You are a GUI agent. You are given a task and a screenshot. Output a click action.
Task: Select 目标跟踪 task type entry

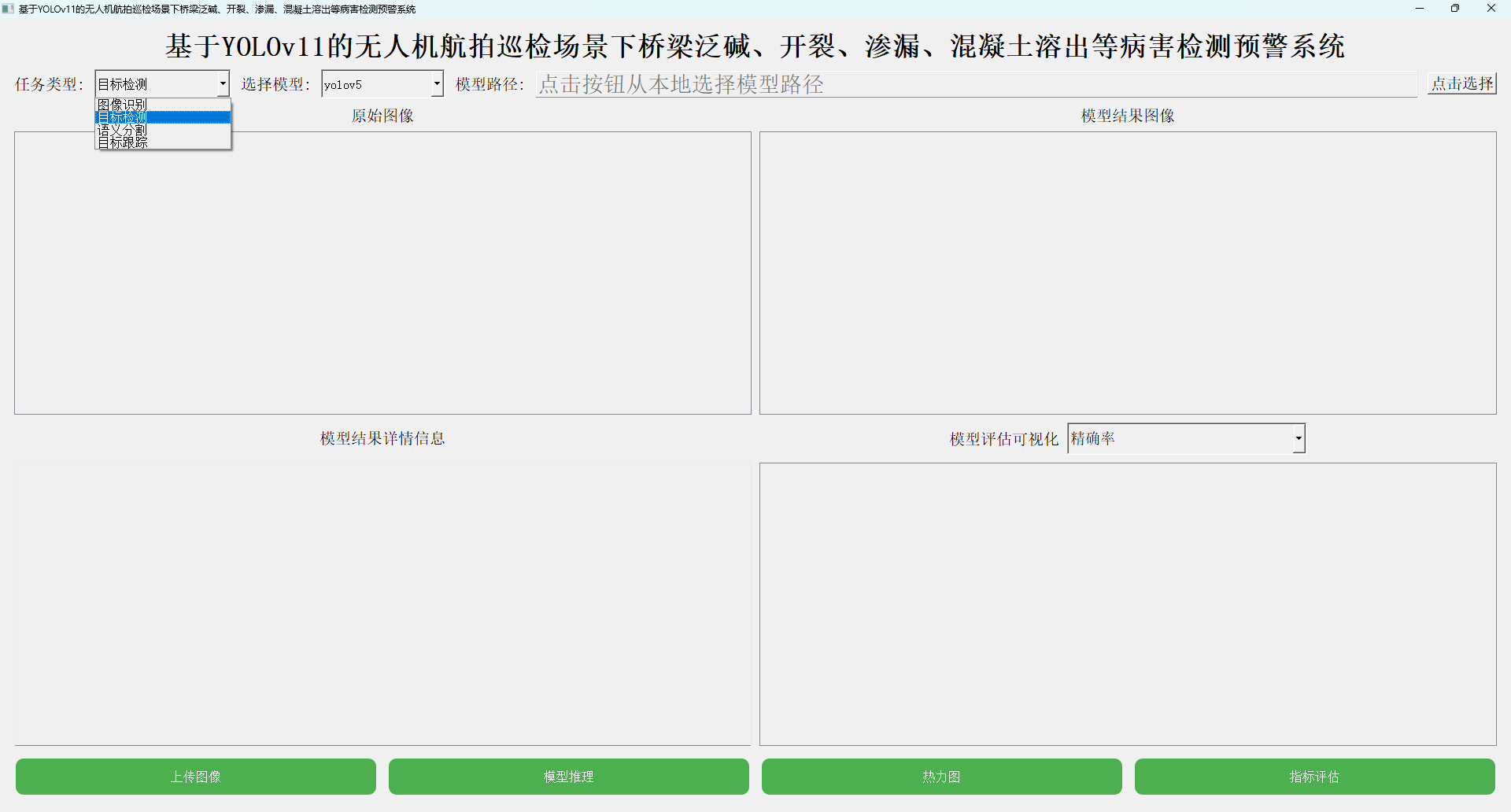pos(163,142)
